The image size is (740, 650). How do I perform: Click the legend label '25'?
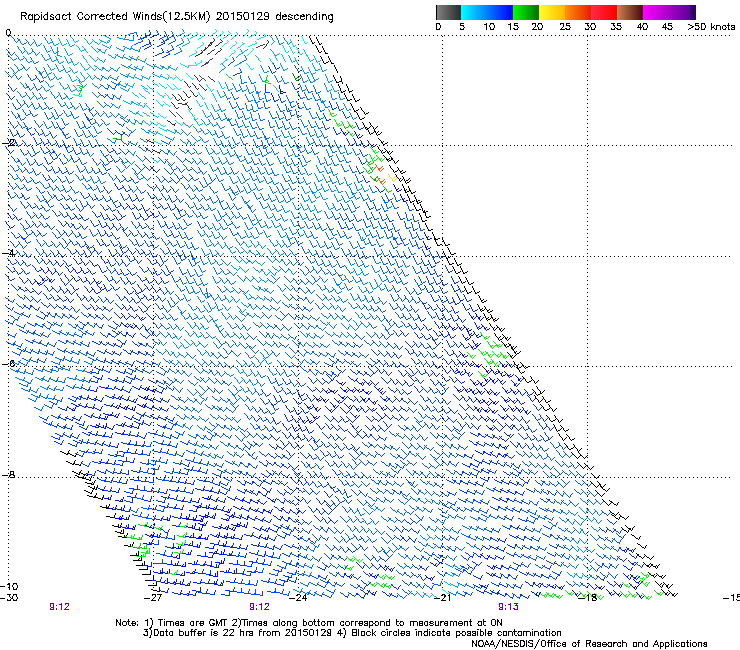coord(565,27)
